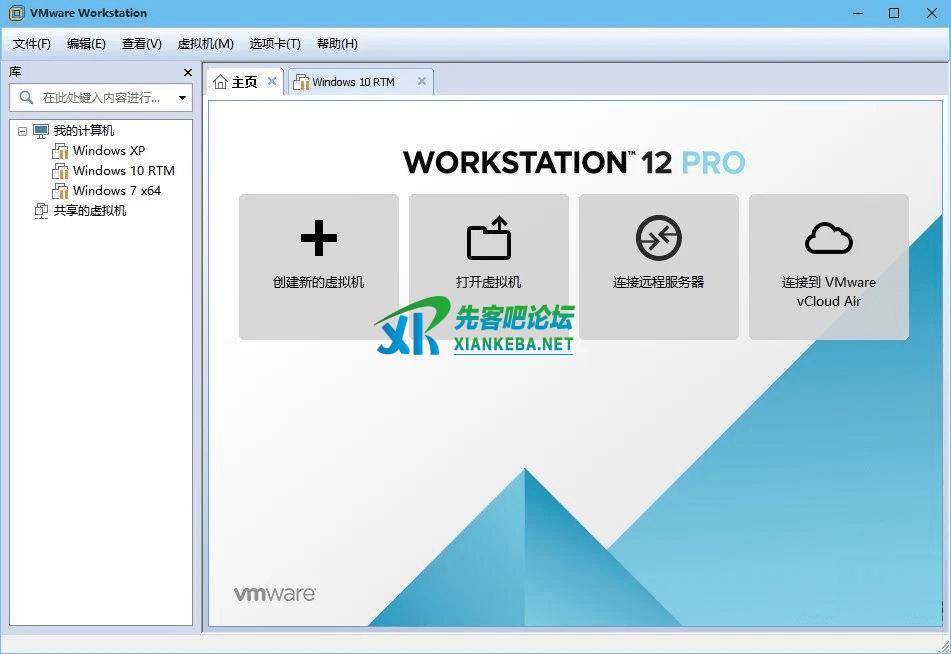Screen dimensions: 951x654
Task: Select Windows XP in the library tree
Action: (108, 151)
